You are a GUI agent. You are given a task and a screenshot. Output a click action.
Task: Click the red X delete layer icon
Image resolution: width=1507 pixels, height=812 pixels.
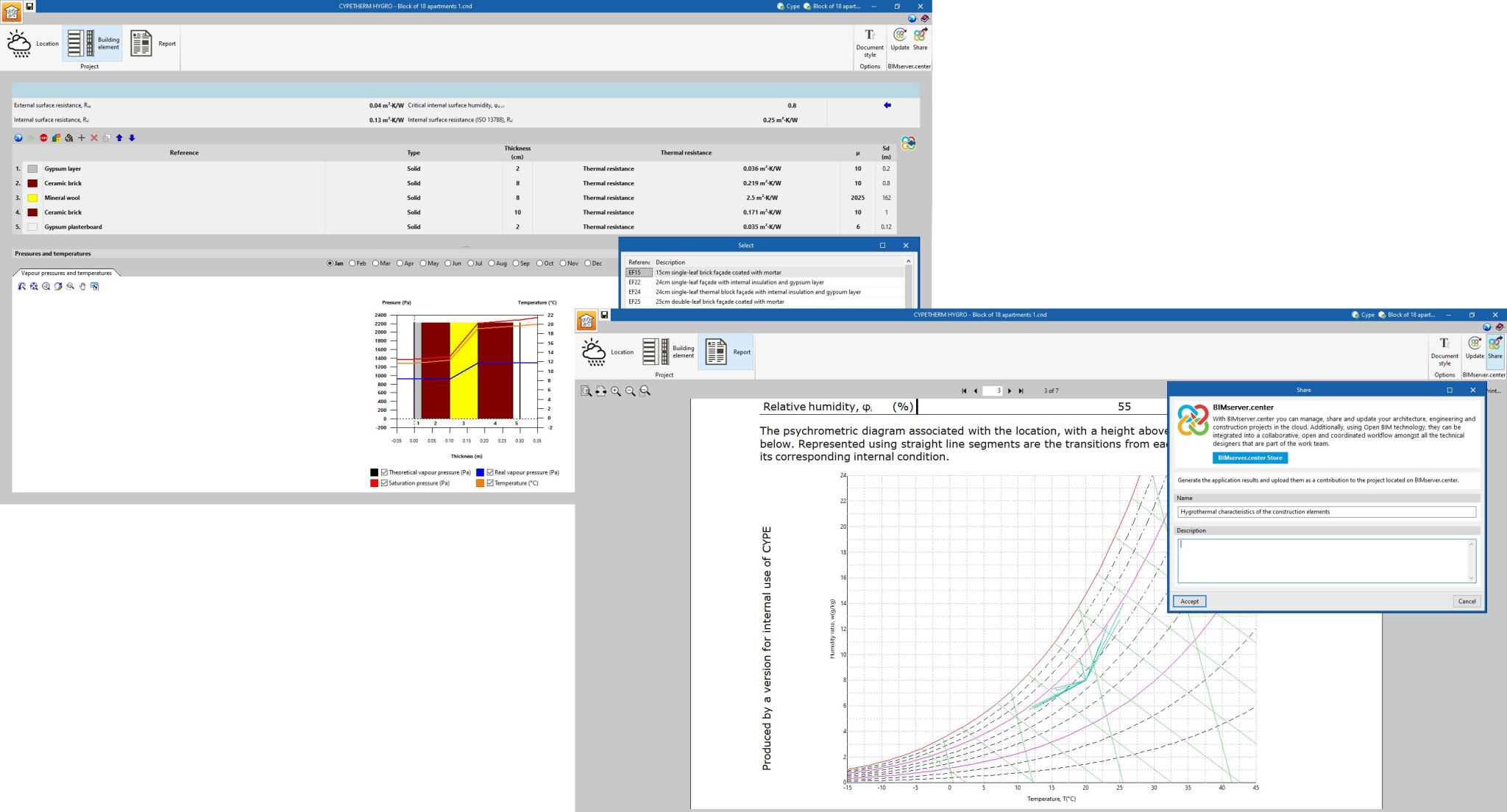[94, 138]
